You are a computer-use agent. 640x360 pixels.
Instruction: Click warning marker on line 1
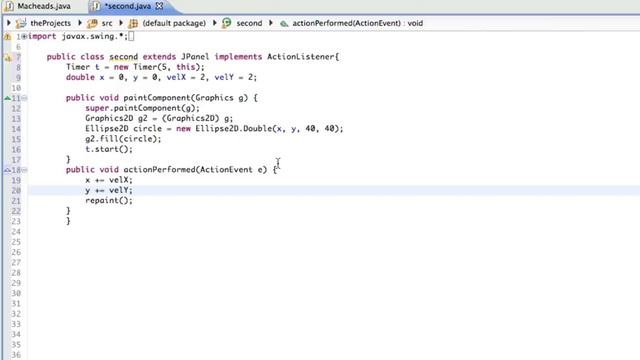(x=7, y=36)
